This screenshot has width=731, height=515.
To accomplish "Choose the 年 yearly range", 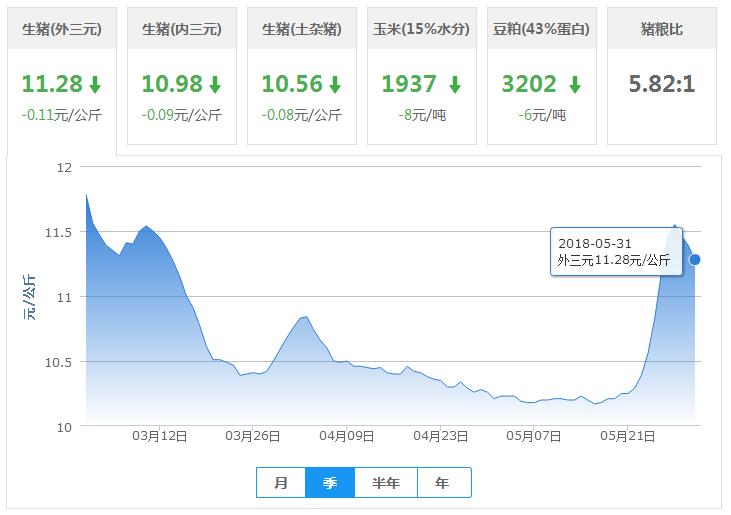I will (443, 483).
